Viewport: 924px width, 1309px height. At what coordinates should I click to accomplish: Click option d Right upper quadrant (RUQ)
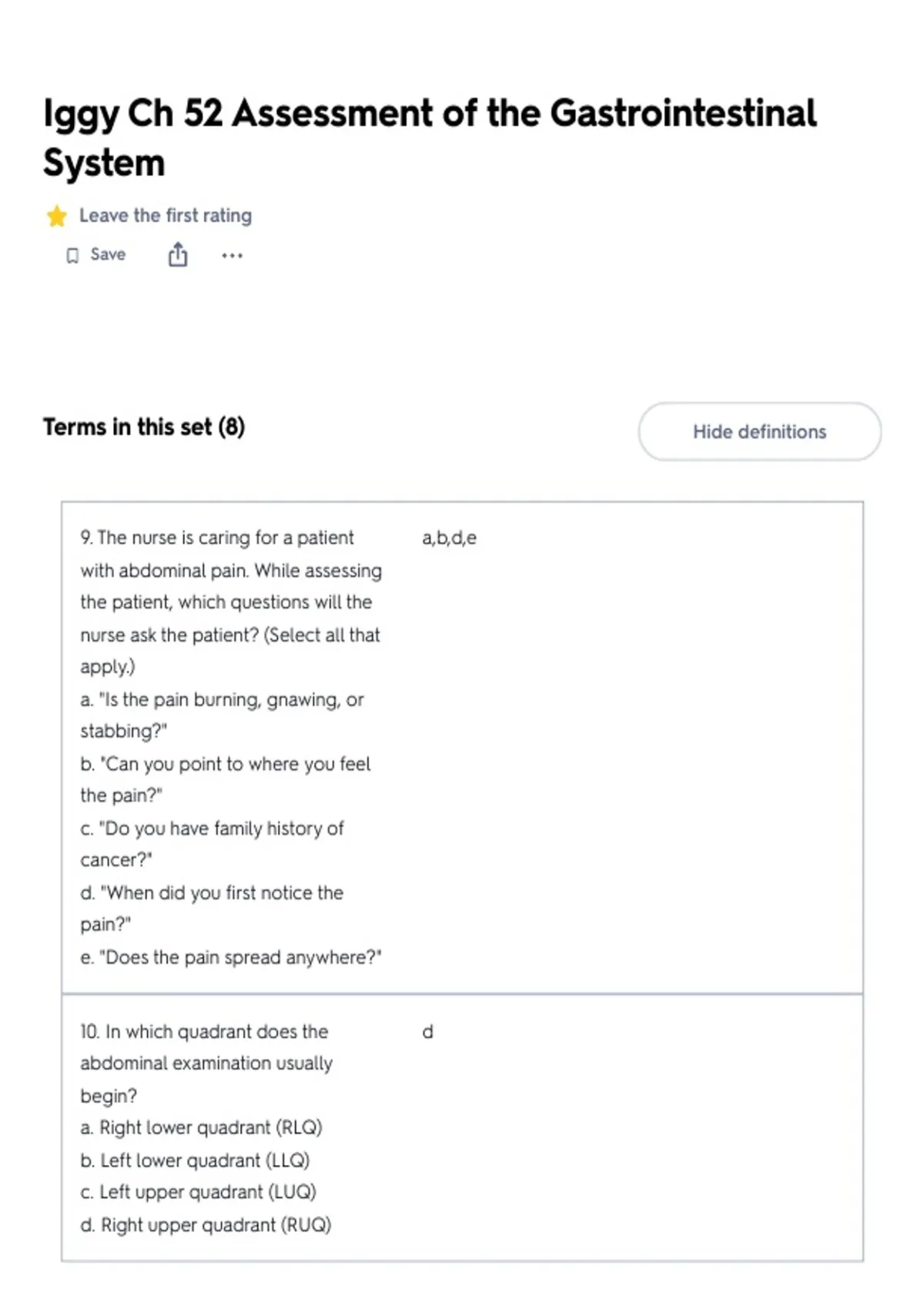click(x=206, y=1225)
